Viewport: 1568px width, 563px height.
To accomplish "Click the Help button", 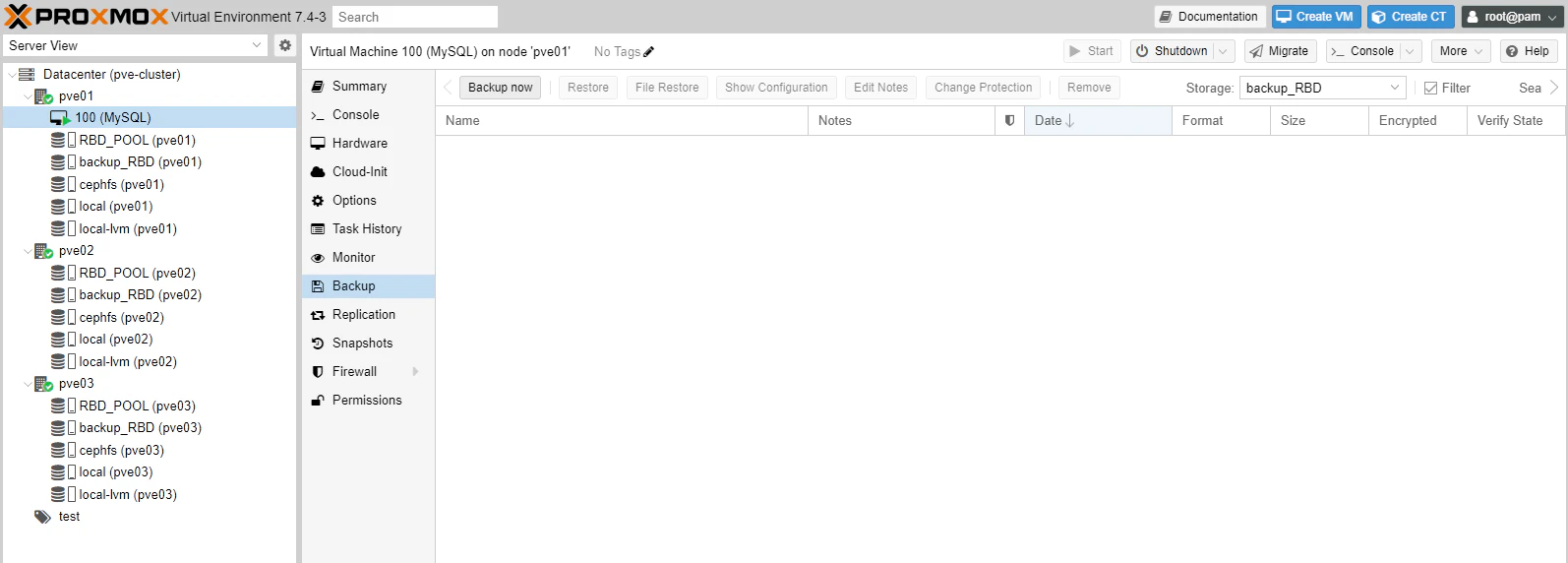I will (1528, 51).
